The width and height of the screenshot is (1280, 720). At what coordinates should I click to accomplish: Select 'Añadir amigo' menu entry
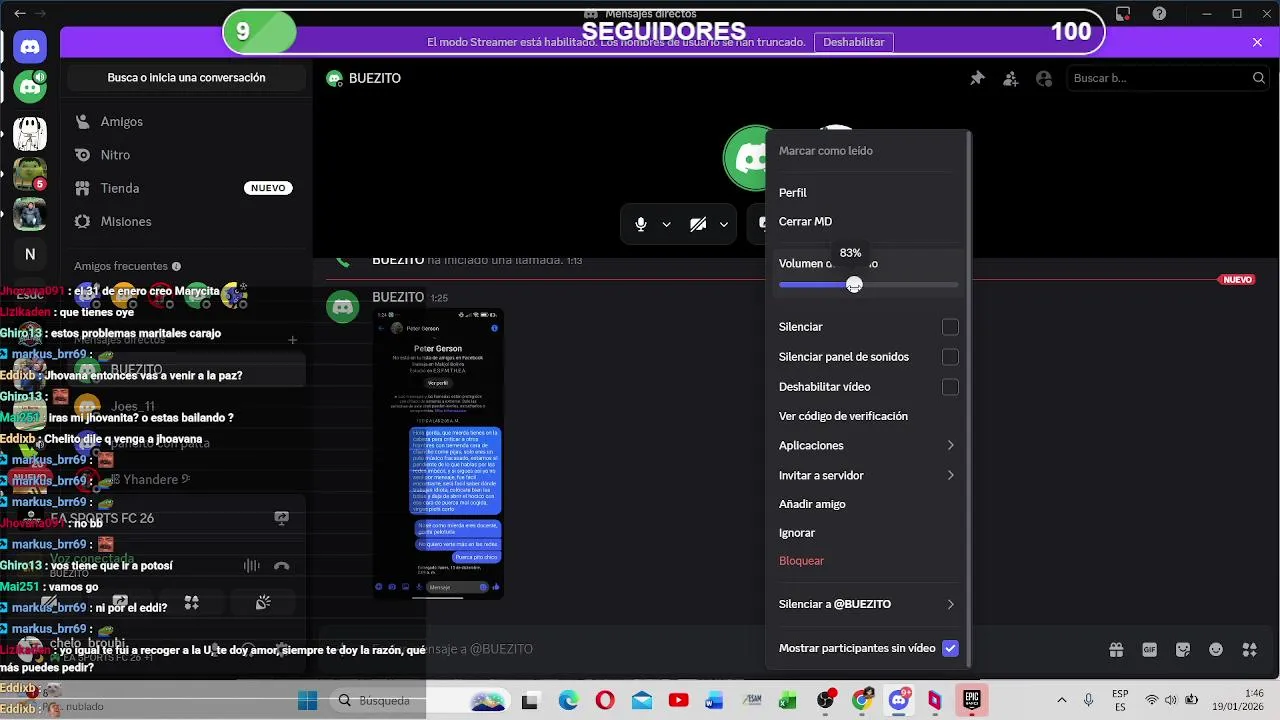[x=812, y=505]
